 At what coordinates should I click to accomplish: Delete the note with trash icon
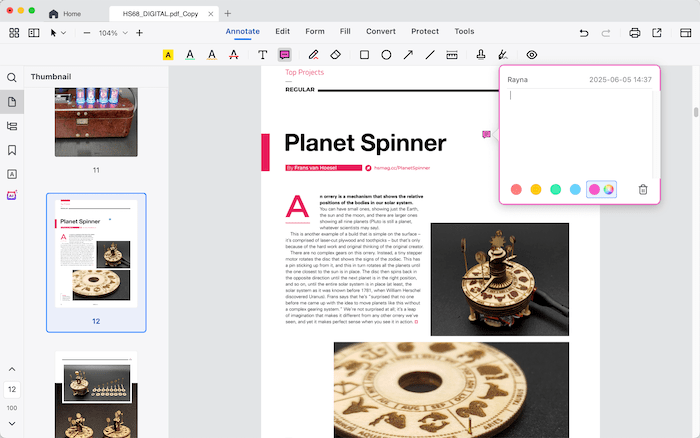(x=643, y=189)
